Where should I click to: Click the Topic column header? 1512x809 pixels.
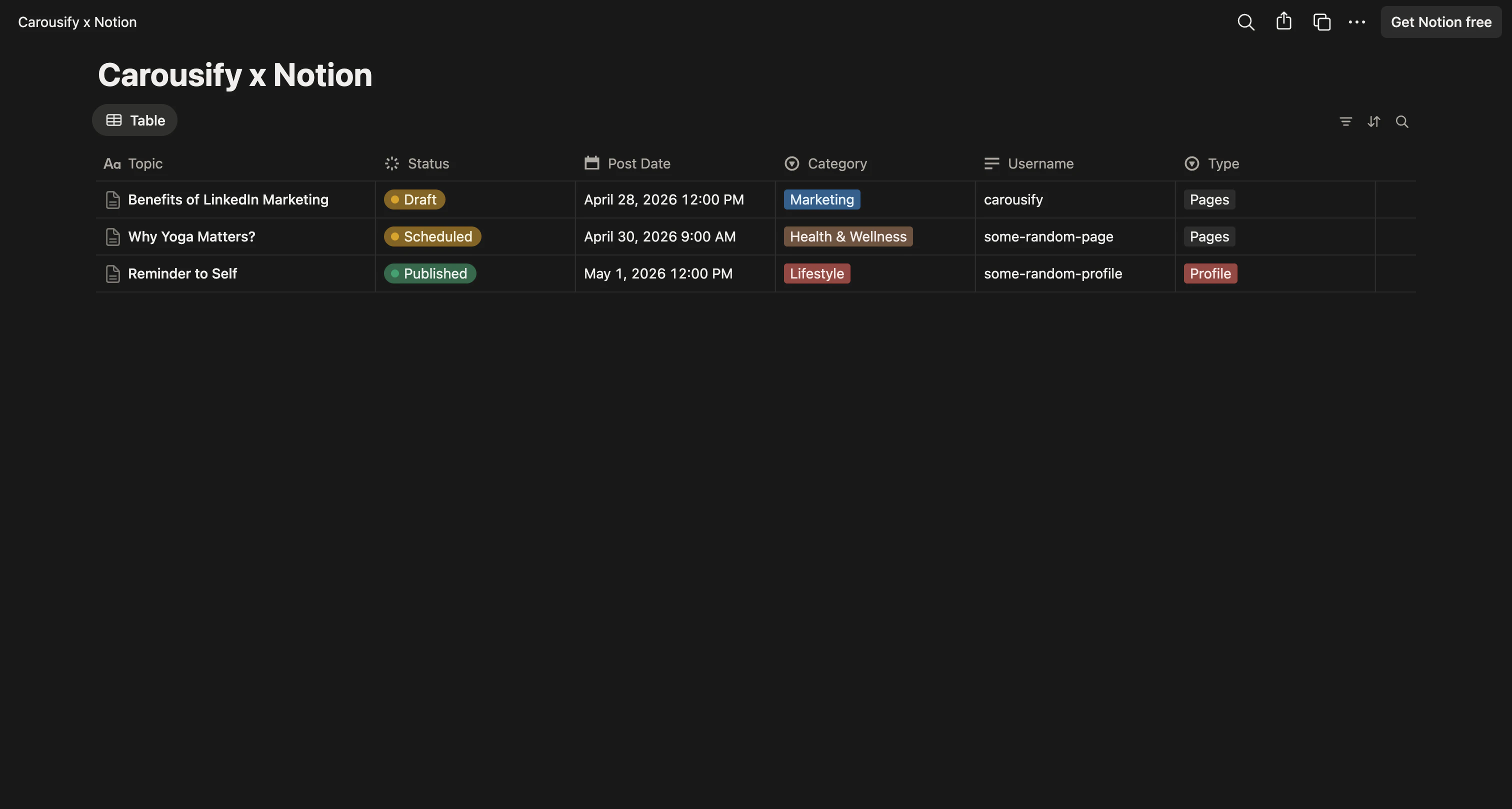click(x=235, y=164)
